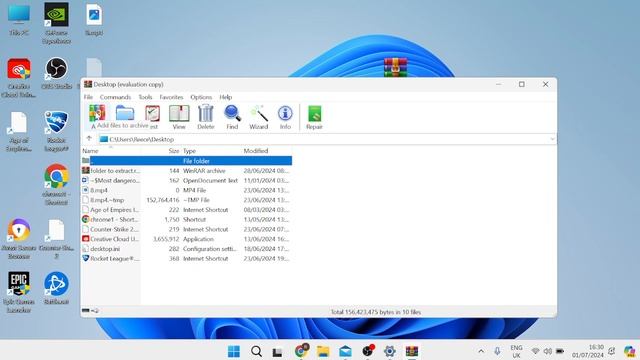
Task: Click the WinRAR taskbar icon
Action: (412, 351)
